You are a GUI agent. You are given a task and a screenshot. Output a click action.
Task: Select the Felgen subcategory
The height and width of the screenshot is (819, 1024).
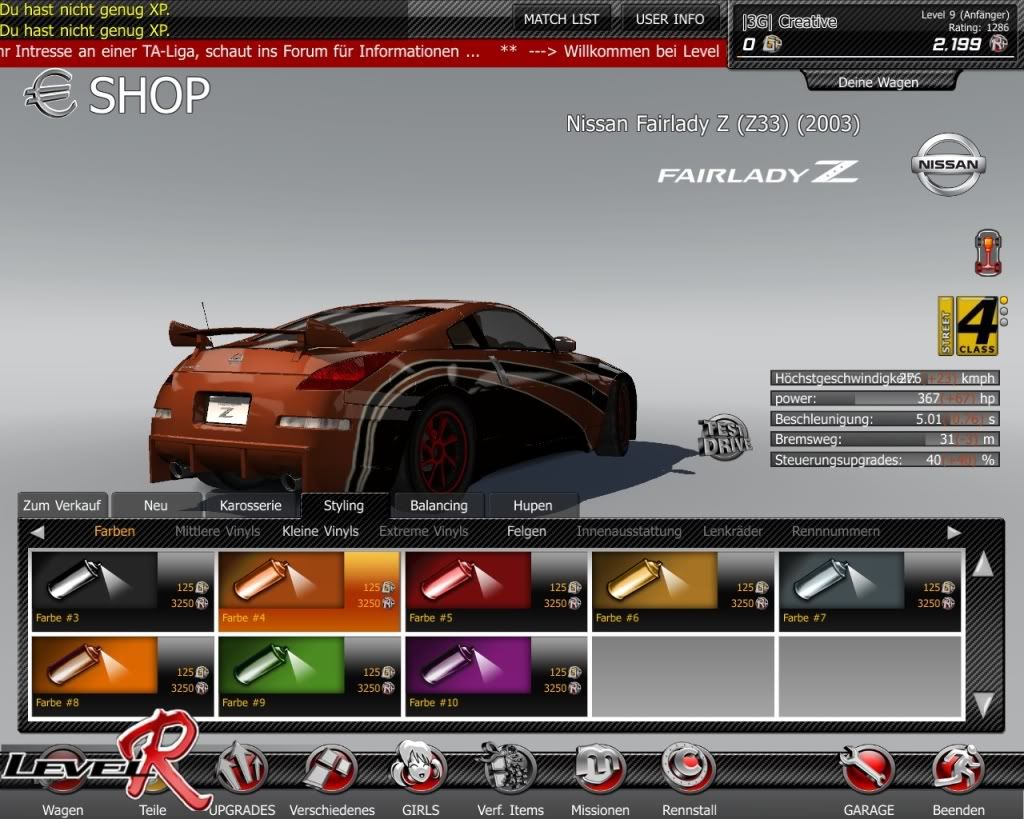[x=526, y=531]
